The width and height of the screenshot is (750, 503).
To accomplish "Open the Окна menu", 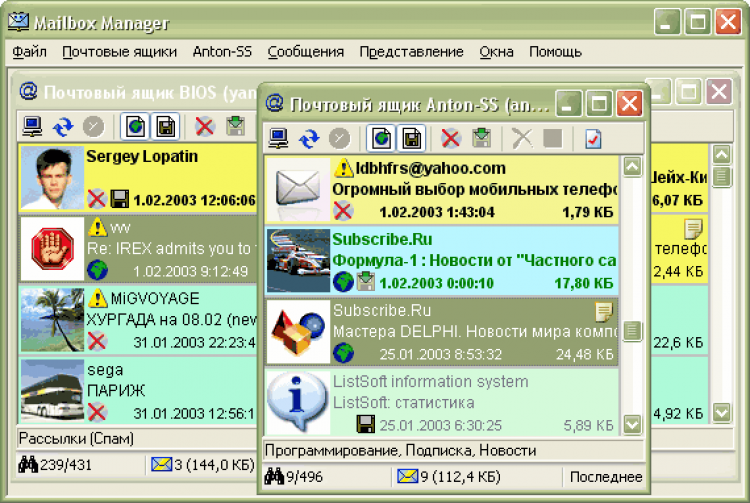I will (496, 51).
